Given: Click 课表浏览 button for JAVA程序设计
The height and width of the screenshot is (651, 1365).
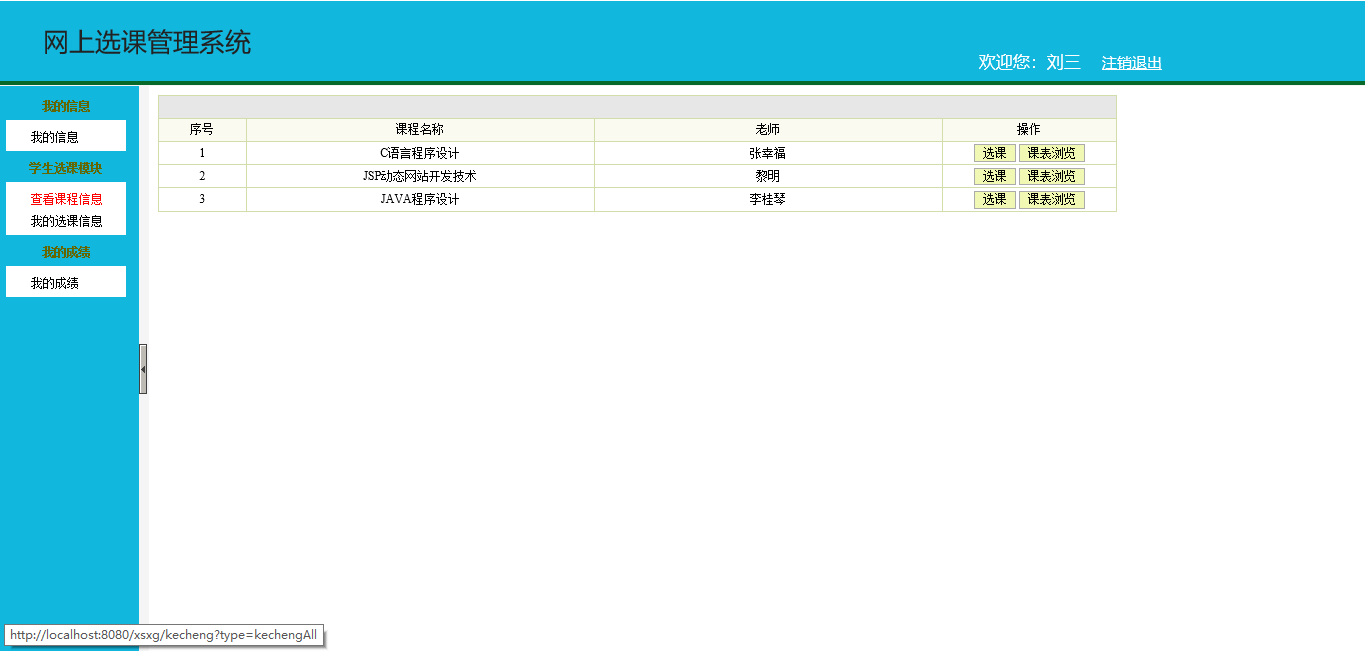Looking at the screenshot, I should tap(1051, 199).
